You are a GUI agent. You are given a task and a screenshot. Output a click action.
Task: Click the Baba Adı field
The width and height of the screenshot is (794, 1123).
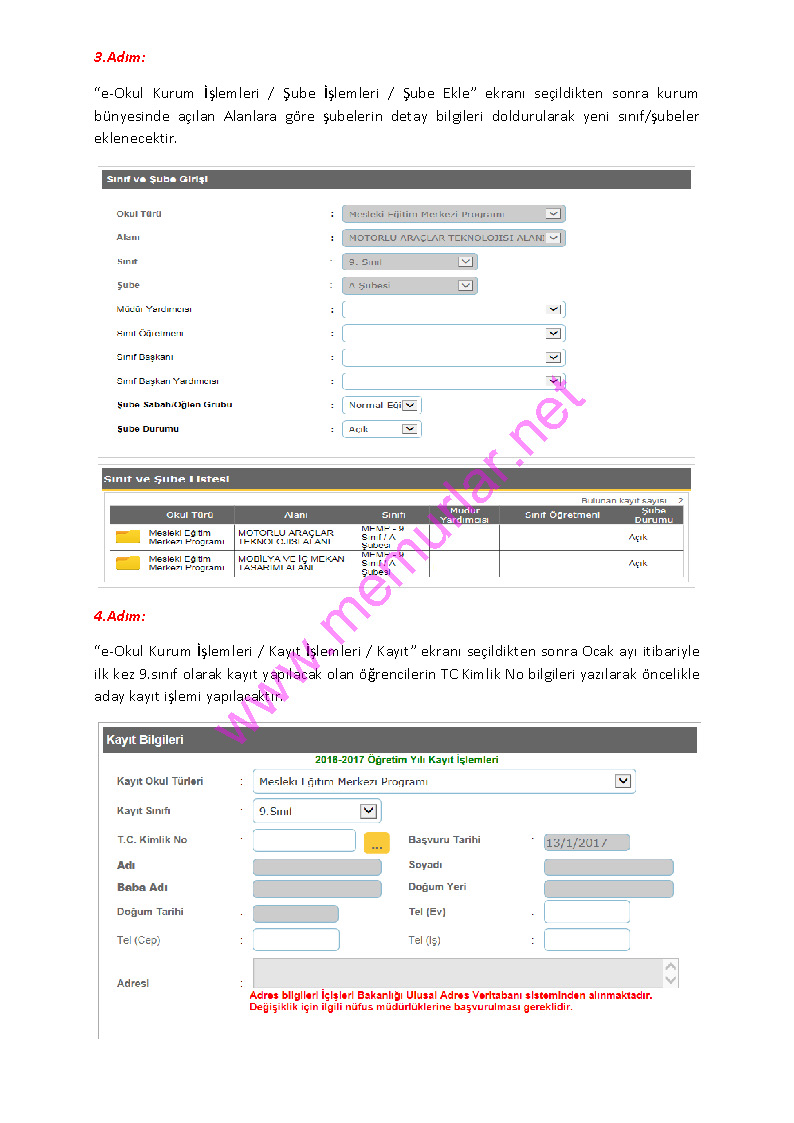click(x=317, y=889)
